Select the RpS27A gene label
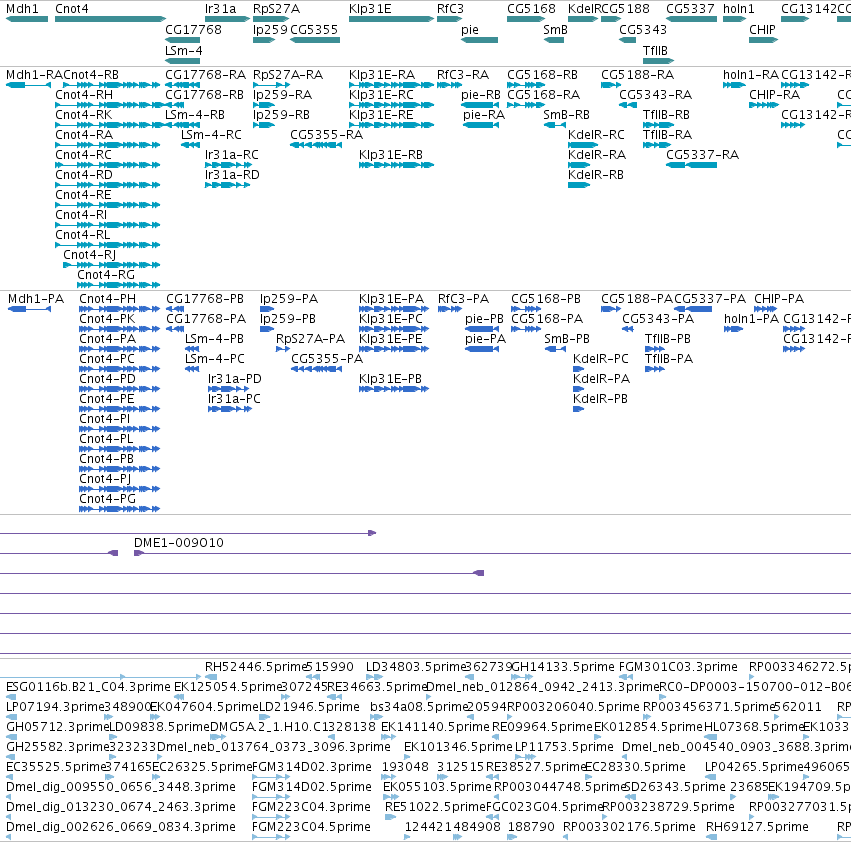The image size is (851, 842). (276, 9)
